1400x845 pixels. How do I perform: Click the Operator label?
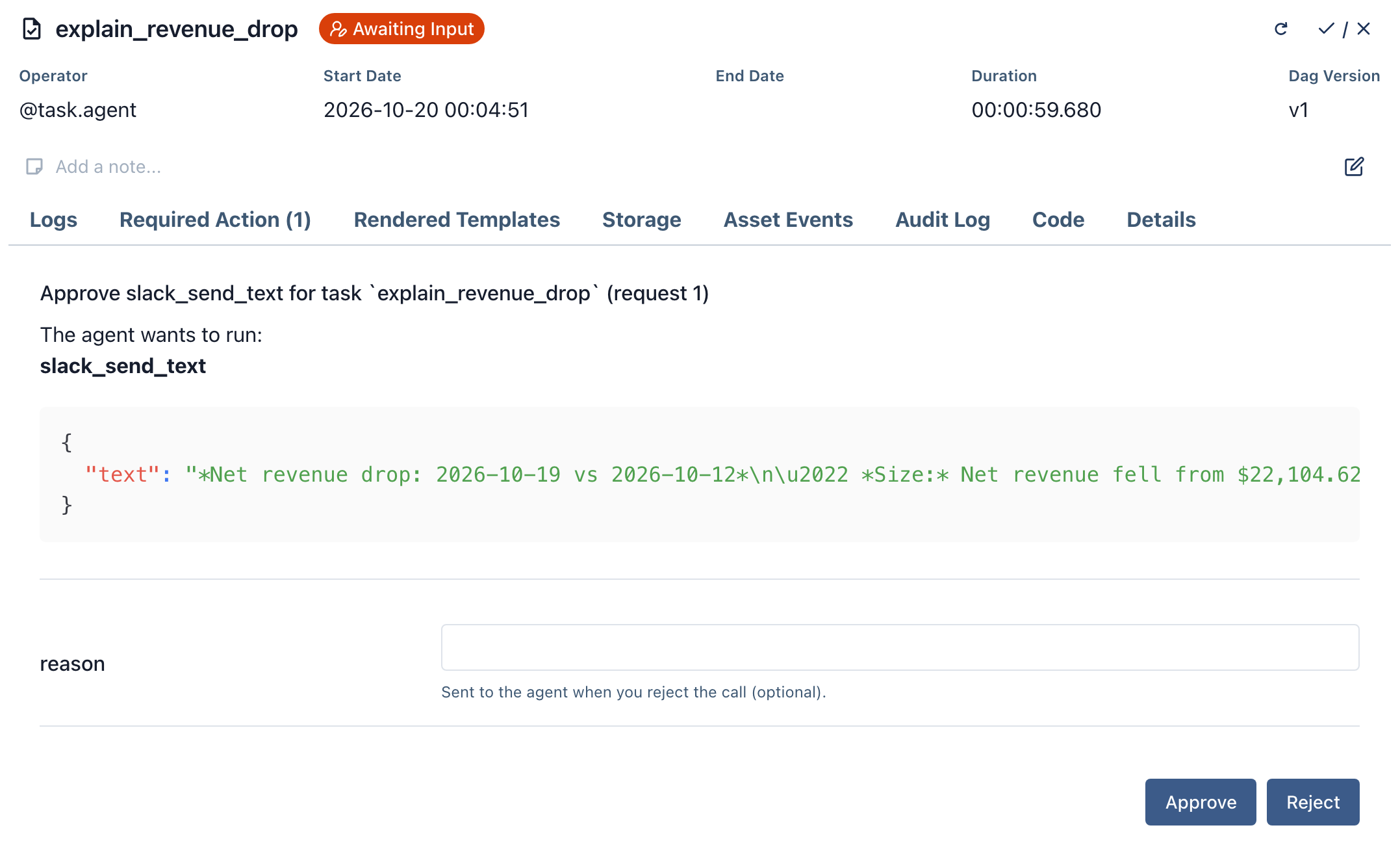[x=53, y=76]
